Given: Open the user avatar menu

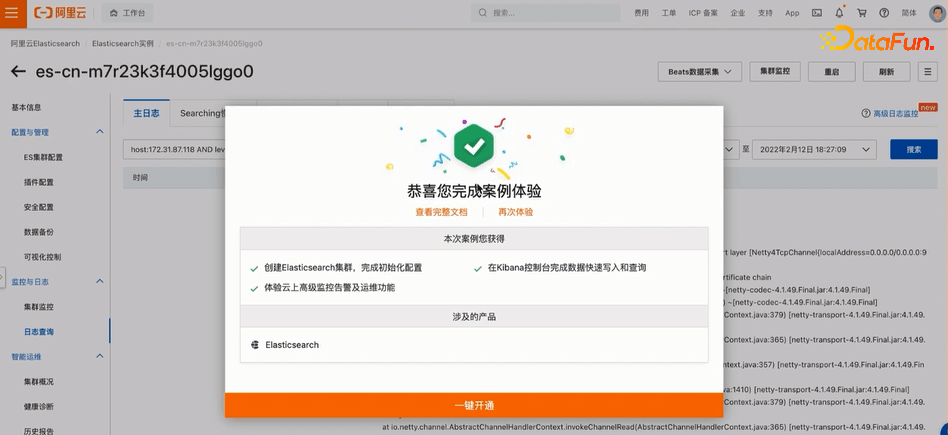Looking at the screenshot, I should (x=938, y=13).
